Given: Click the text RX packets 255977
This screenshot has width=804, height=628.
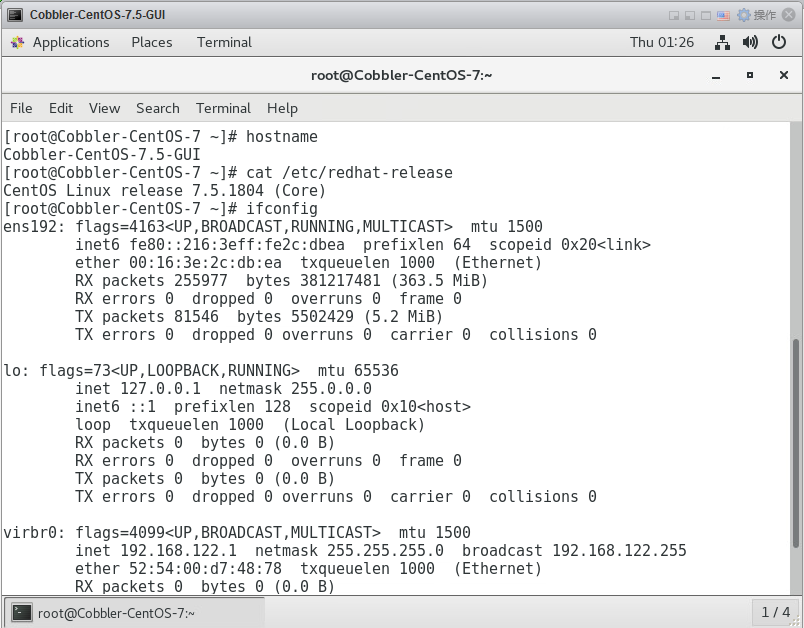Looking at the screenshot, I should [x=151, y=280].
